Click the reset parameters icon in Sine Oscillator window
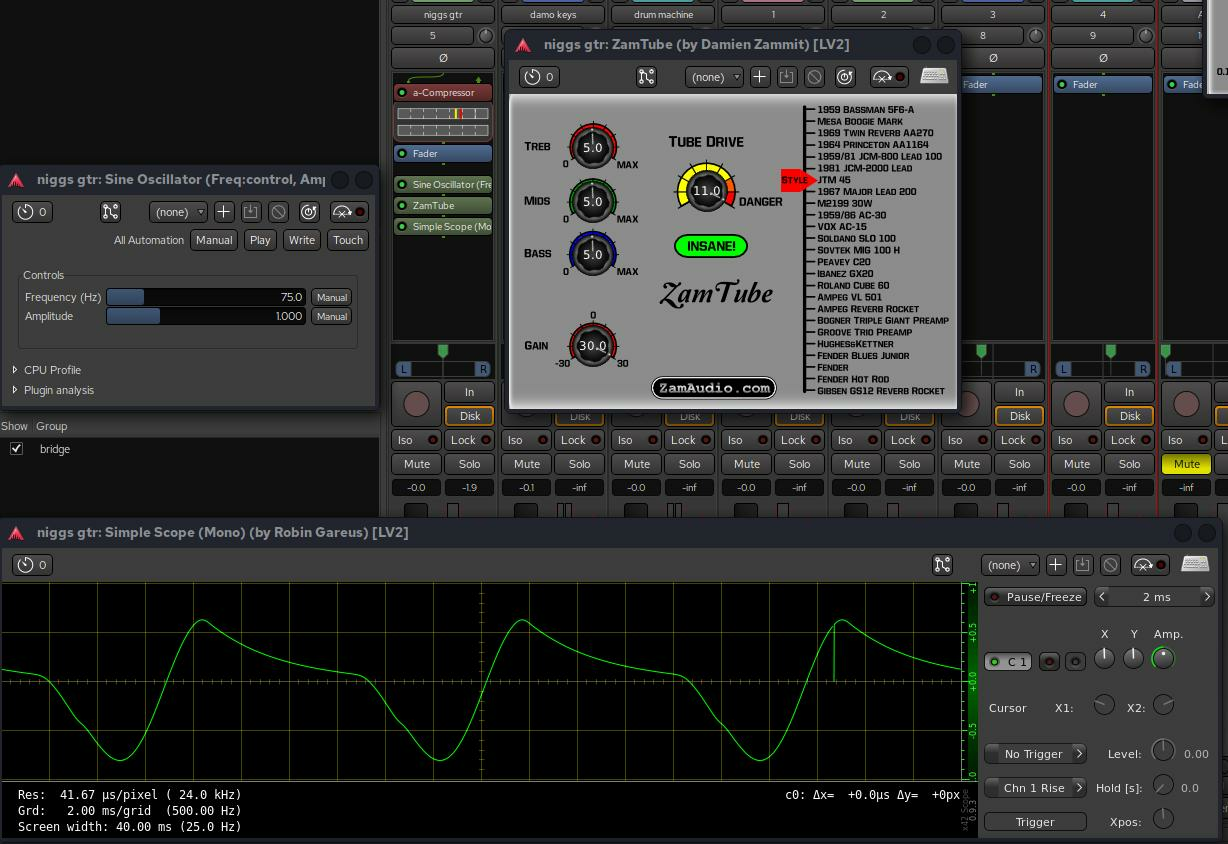 point(309,212)
